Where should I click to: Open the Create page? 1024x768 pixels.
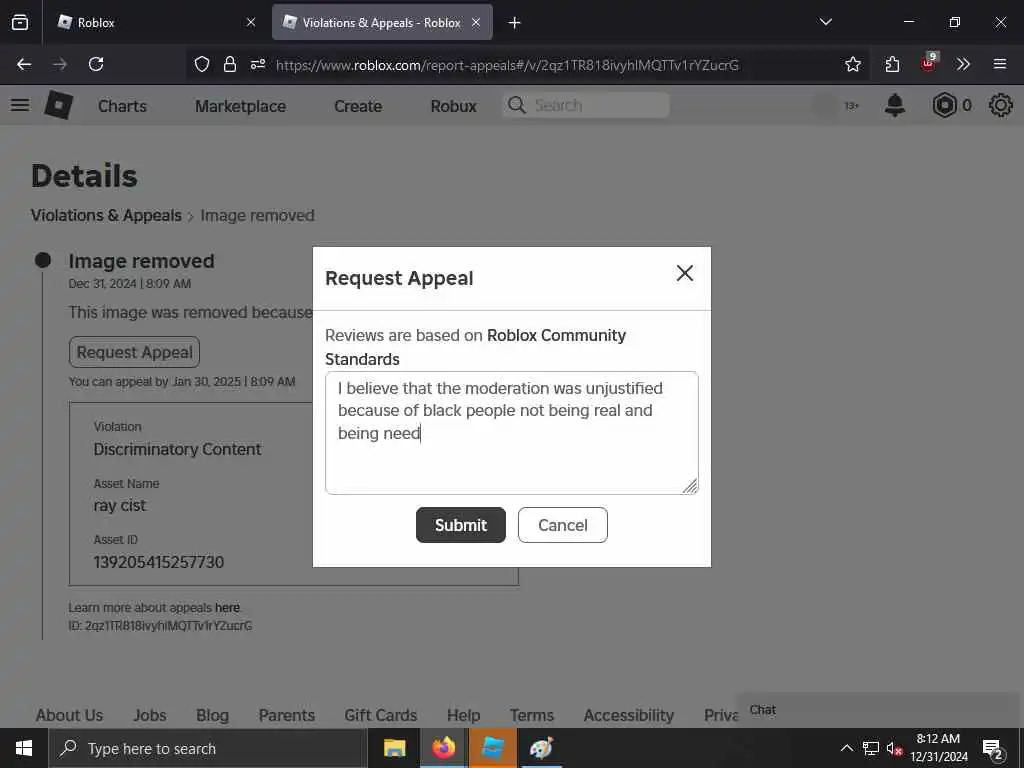point(358,106)
